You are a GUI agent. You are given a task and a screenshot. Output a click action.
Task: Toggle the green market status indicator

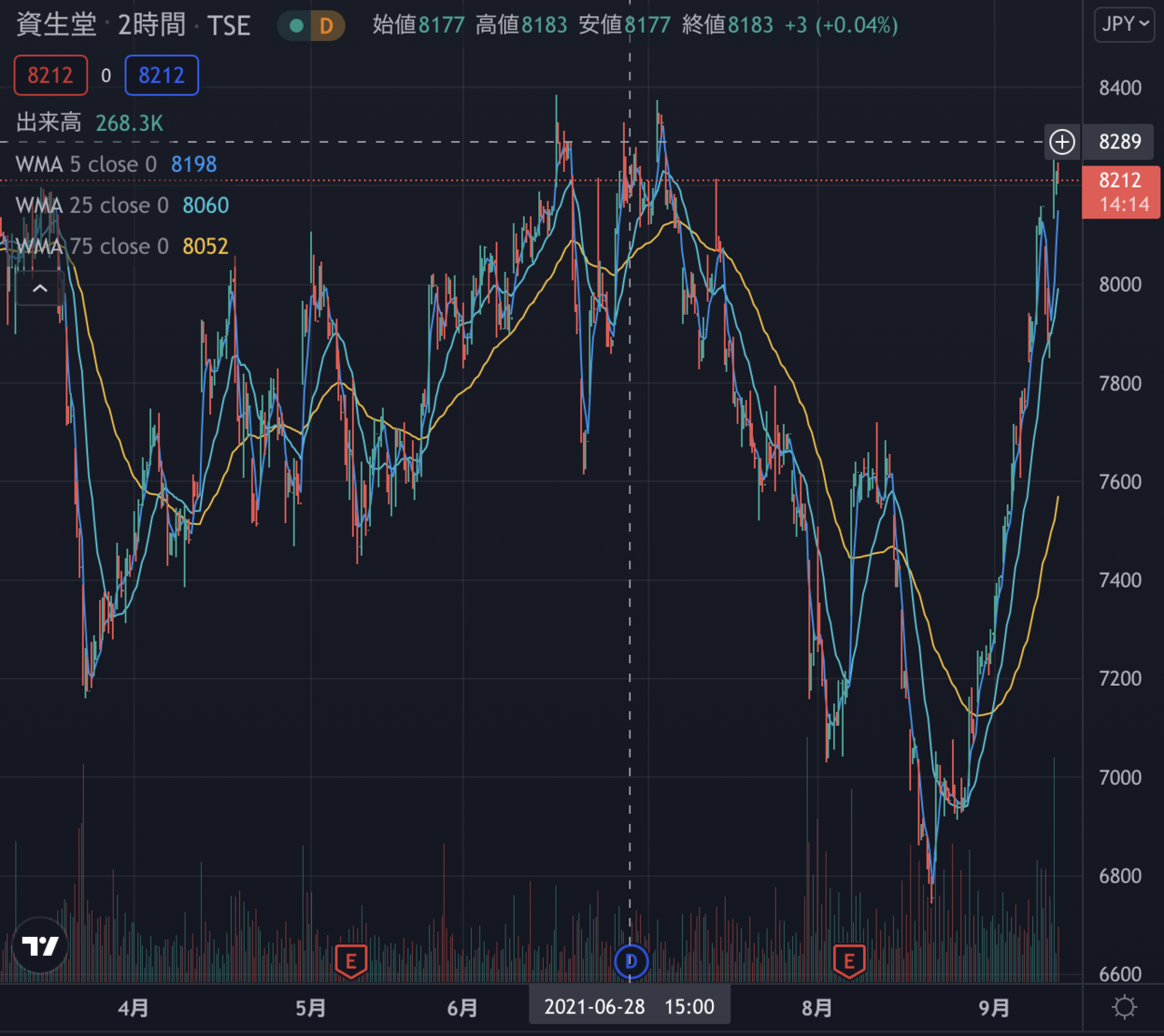coord(296,25)
